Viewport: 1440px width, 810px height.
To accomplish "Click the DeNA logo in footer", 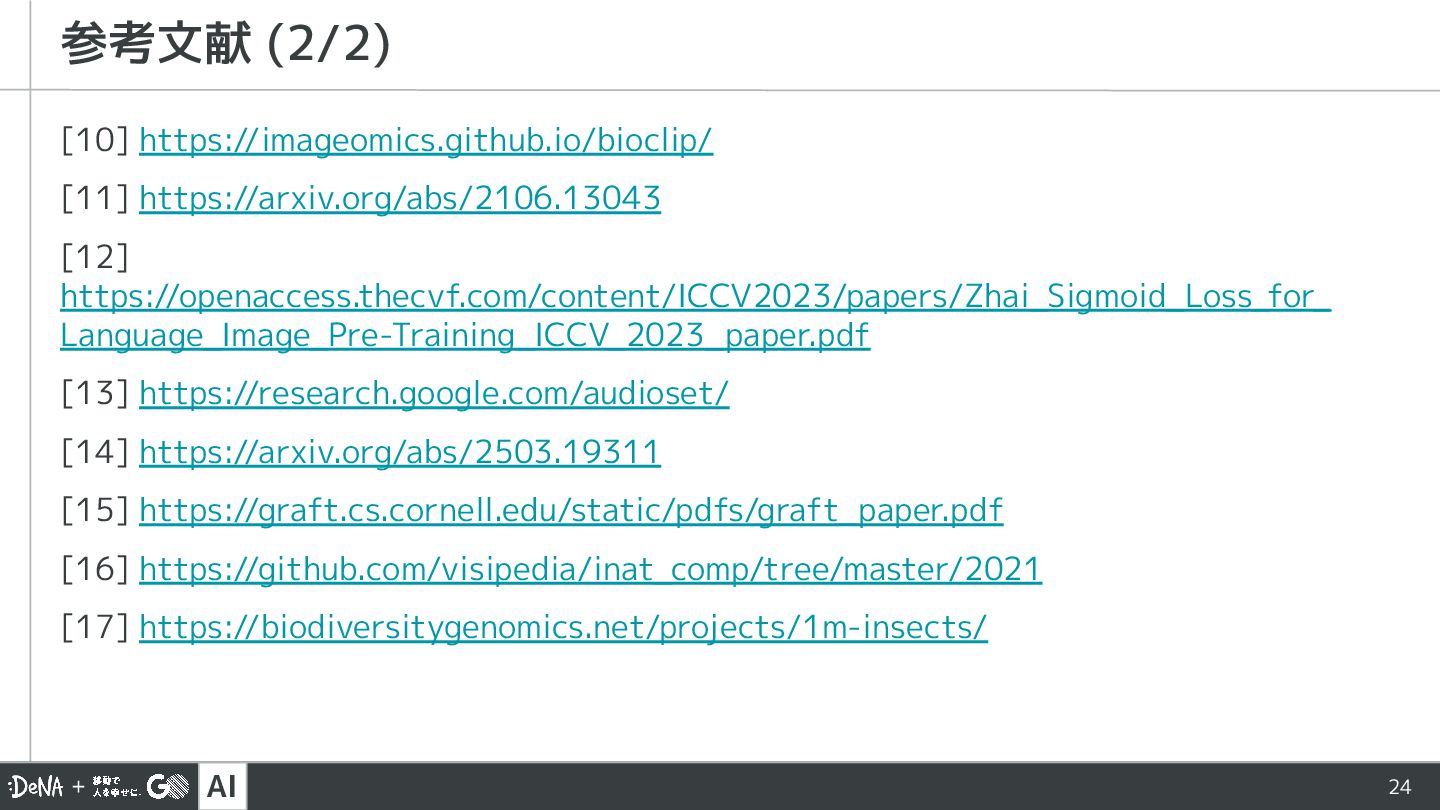I will point(35,787).
